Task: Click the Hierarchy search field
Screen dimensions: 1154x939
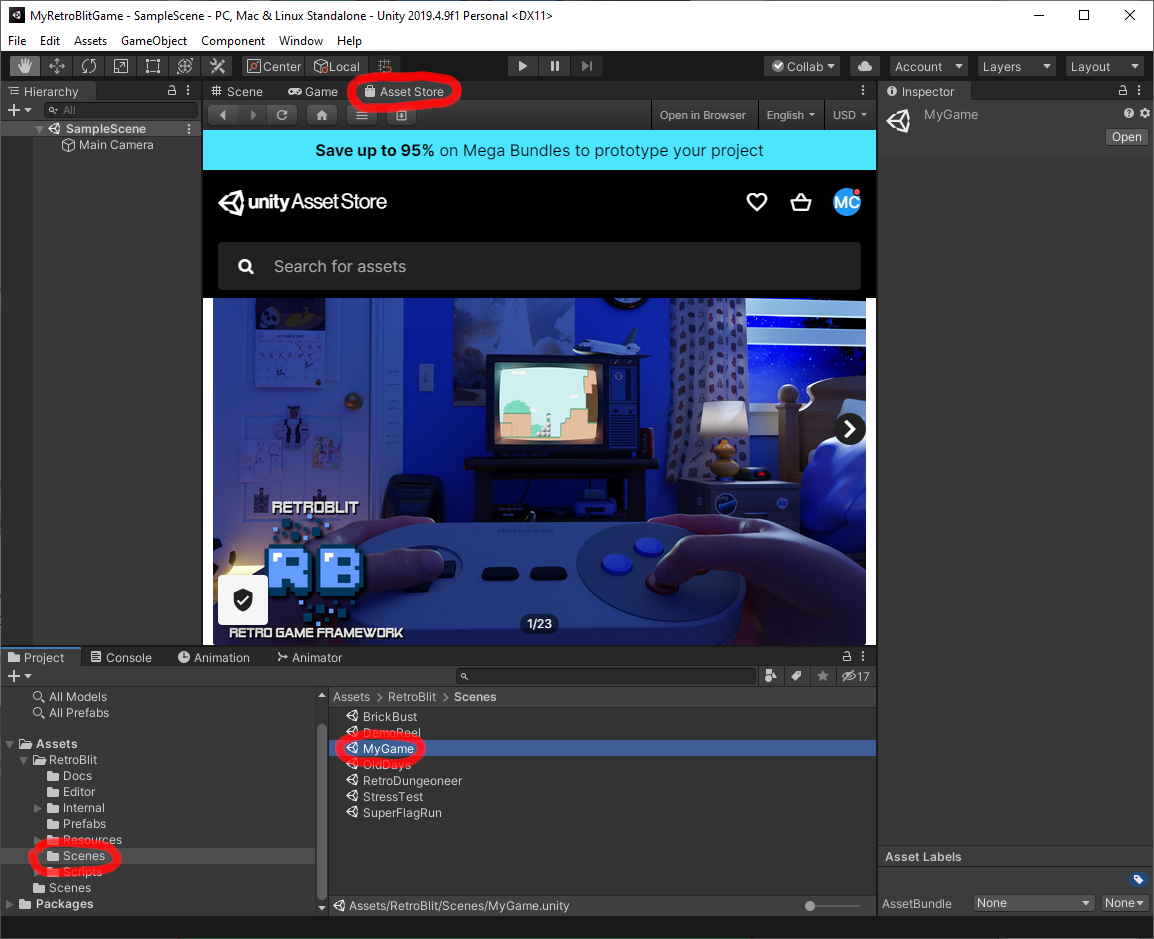Action: tap(121, 110)
